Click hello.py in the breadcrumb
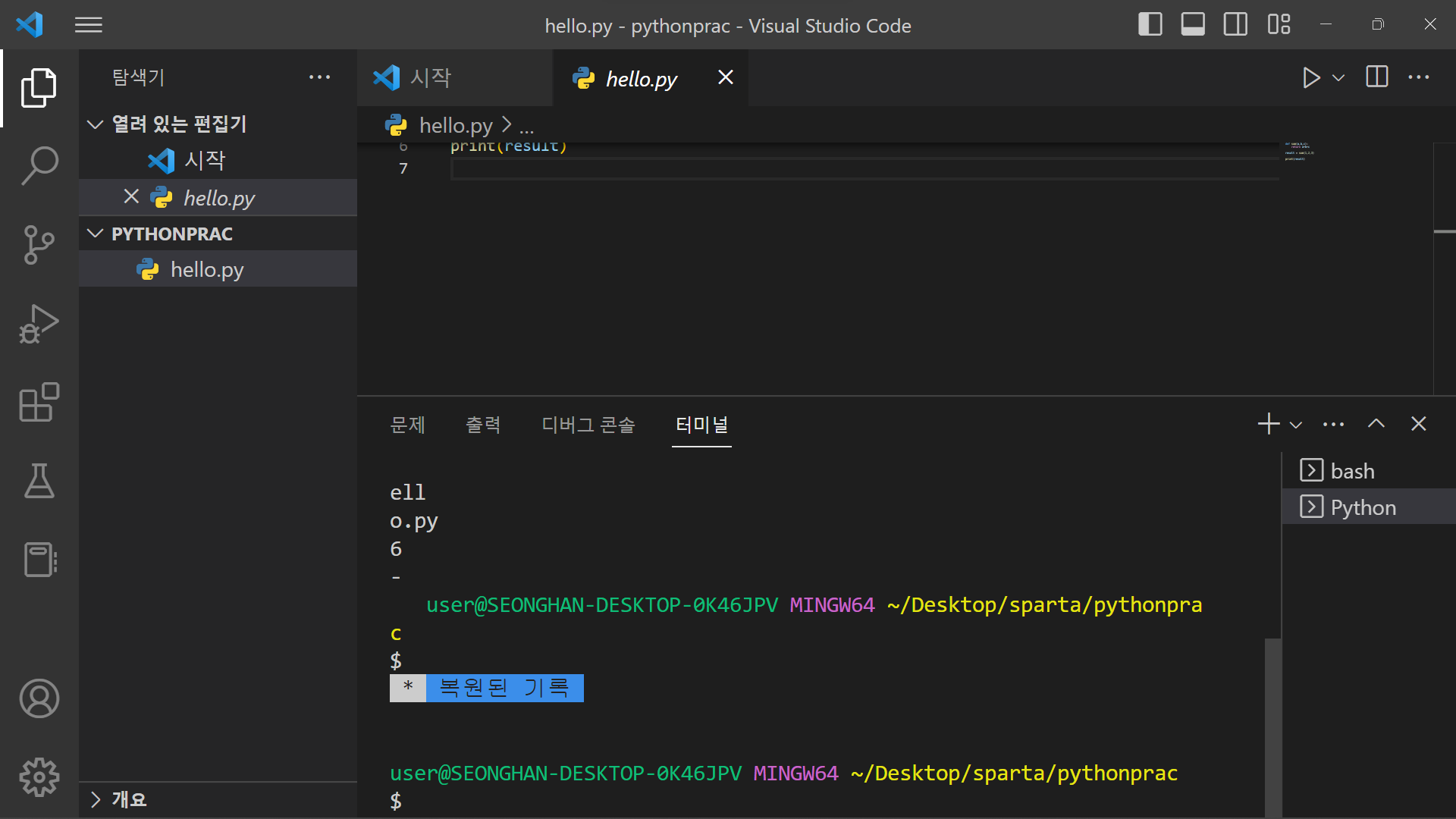The image size is (1456, 819). click(456, 125)
